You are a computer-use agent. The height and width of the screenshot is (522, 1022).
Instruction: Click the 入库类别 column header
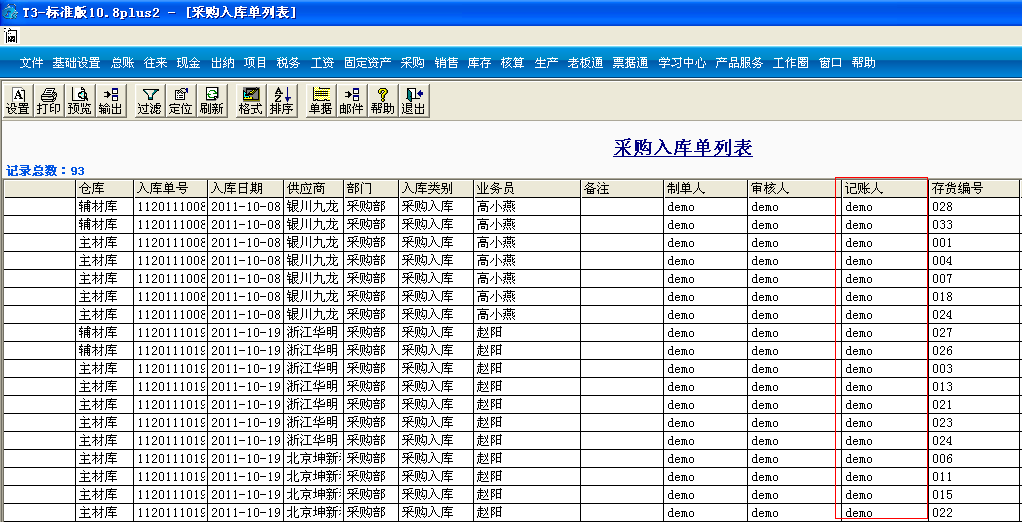tap(435, 189)
